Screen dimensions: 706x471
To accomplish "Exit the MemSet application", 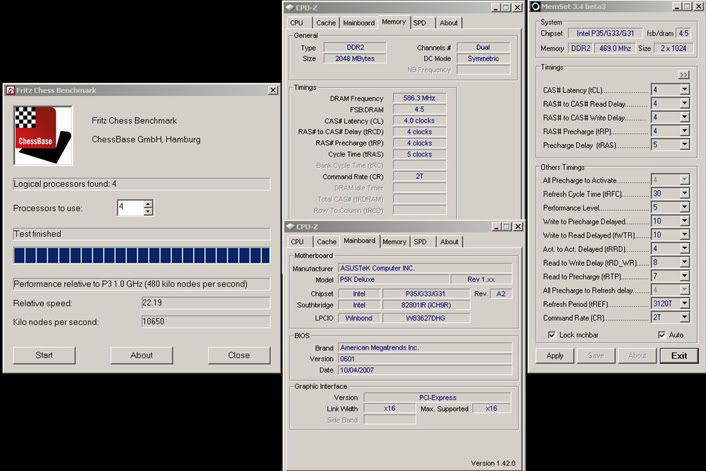I will 679,356.
